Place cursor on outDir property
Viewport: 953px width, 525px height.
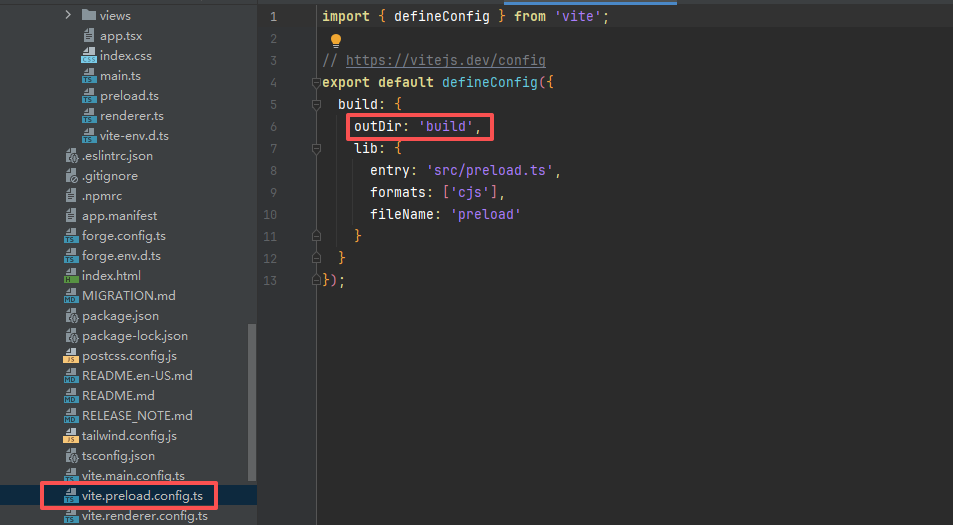pyautogui.click(x=378, y=126)
